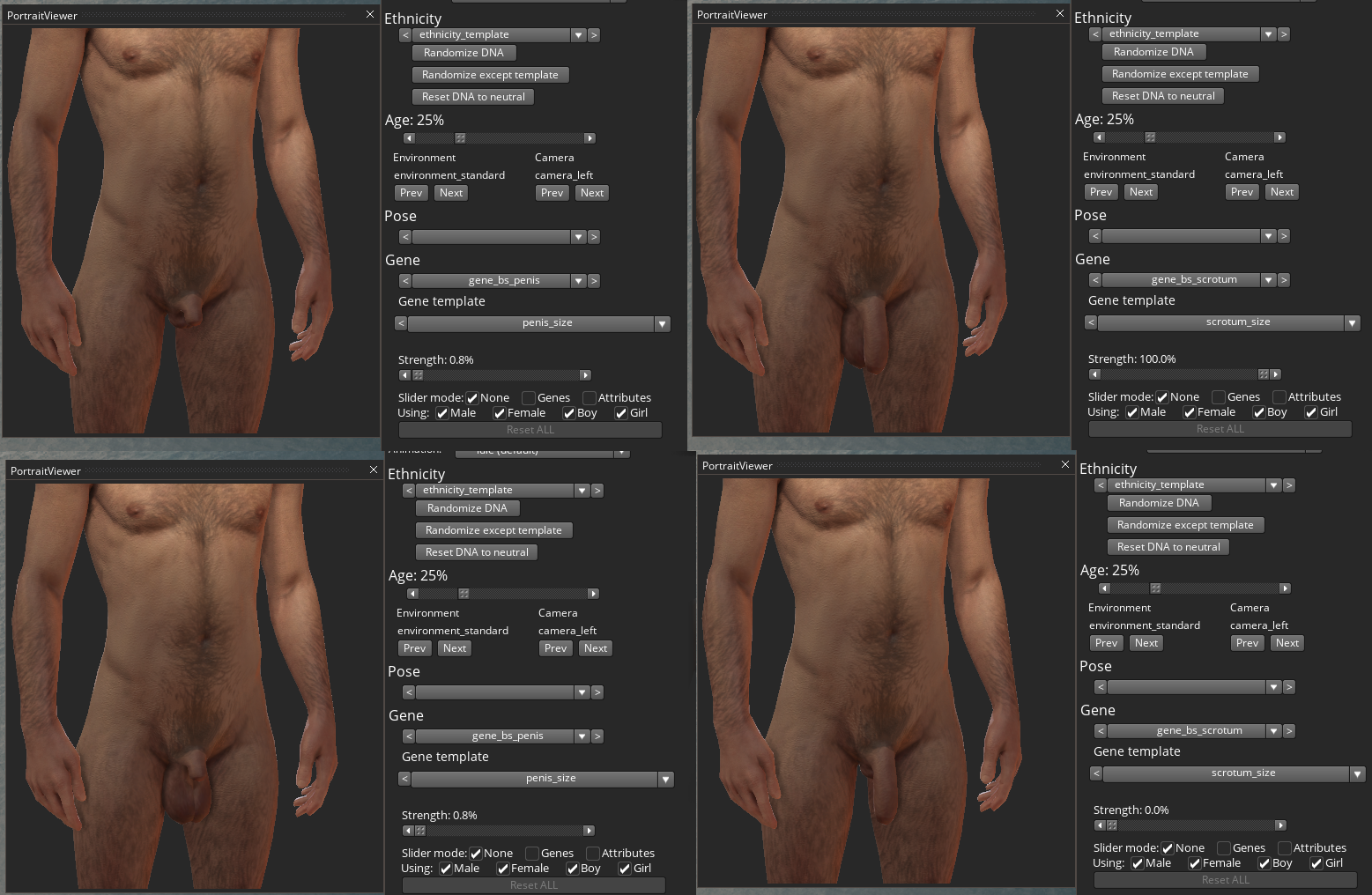
Task: Click next pose arrow in bottom-left panel
Action: pos(597,692)
